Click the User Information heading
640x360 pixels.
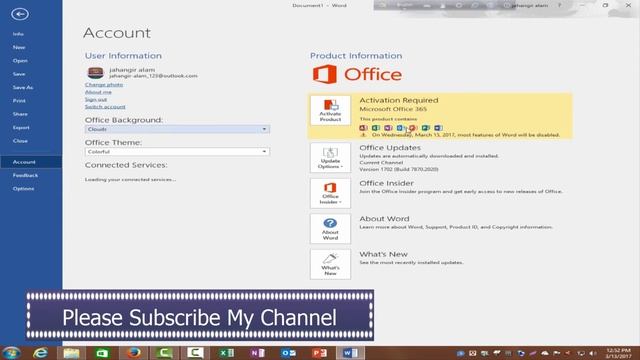[x=123, y=56]
